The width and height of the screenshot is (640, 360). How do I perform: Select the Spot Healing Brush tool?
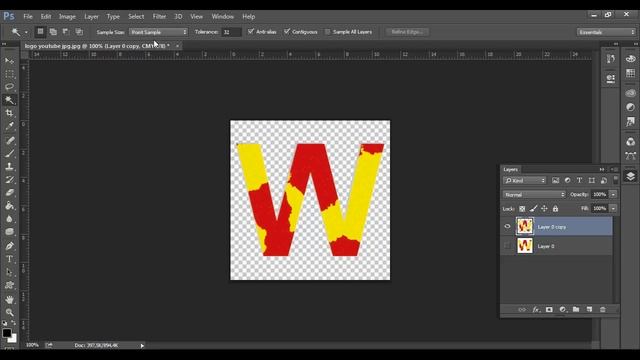tap(9, 140)
